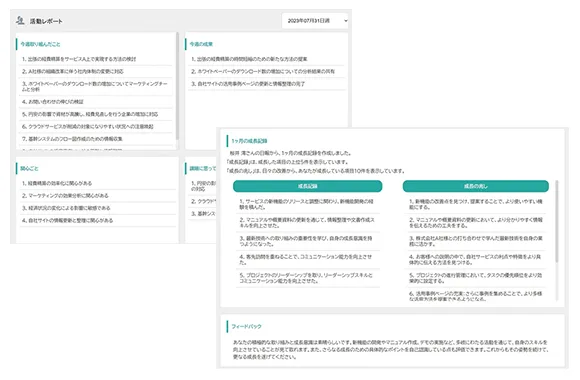The image size is (580, 380).
Task: Select 成長記録 item 4 starting 客先訪問を重ねることで
Action: click(x=308, y=259)
